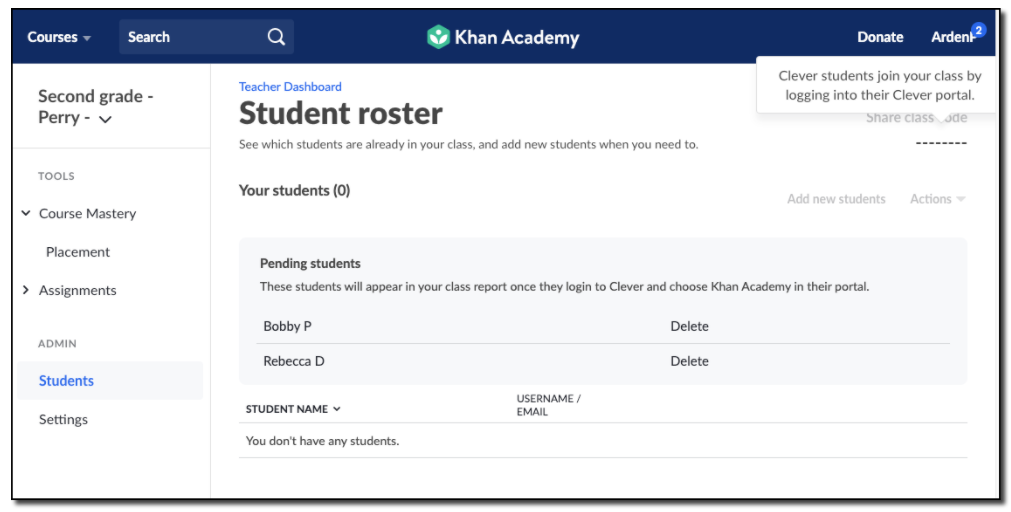Sort by Student Name column
This screenshot has height=512, width=1011.
(293, 409)
